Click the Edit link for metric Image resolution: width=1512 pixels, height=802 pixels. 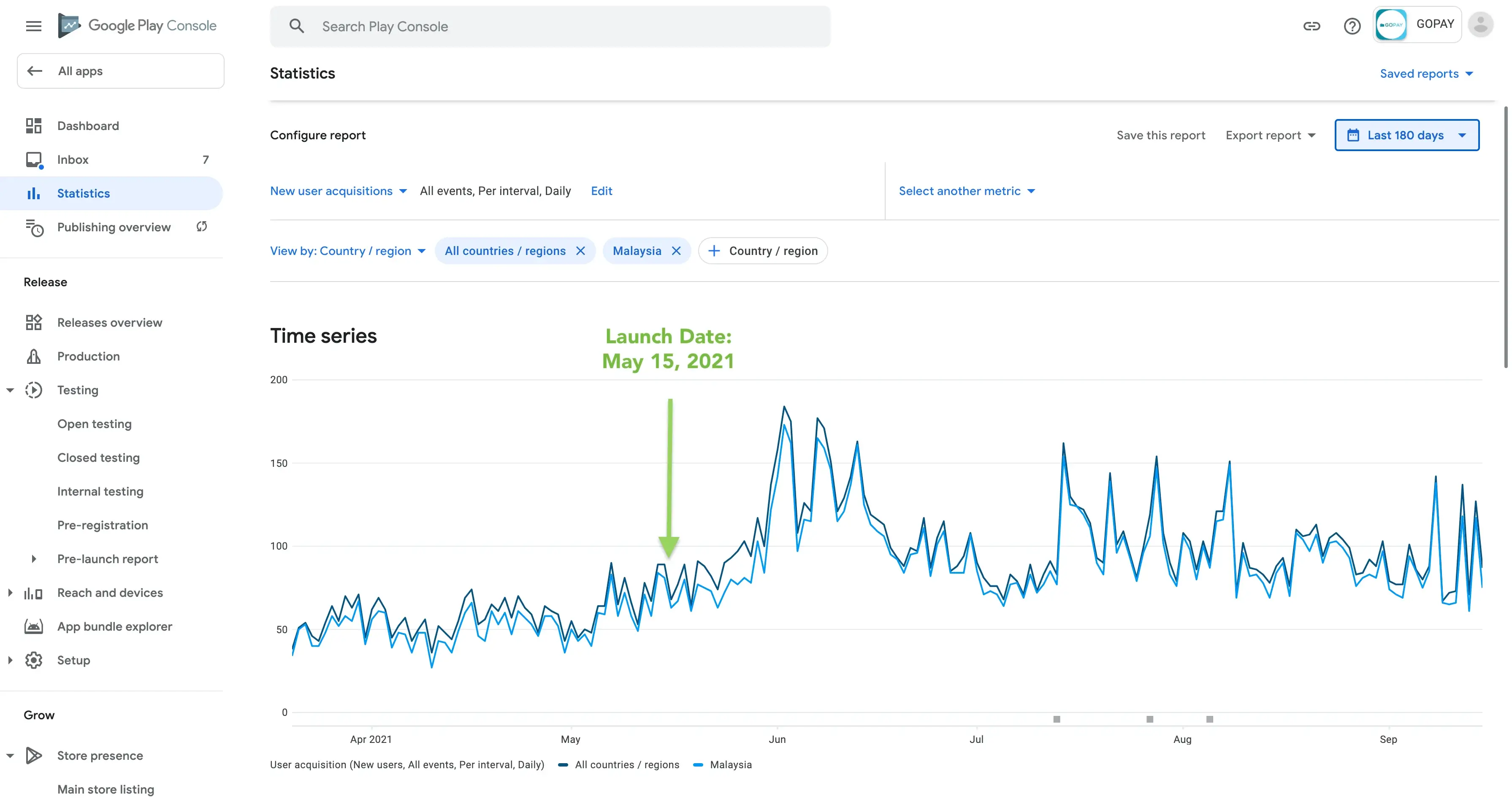pyautogui.click(x=601, y=191)
